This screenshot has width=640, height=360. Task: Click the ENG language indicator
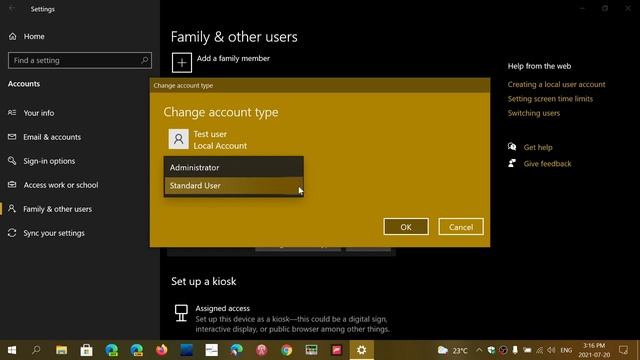[566, 350]
